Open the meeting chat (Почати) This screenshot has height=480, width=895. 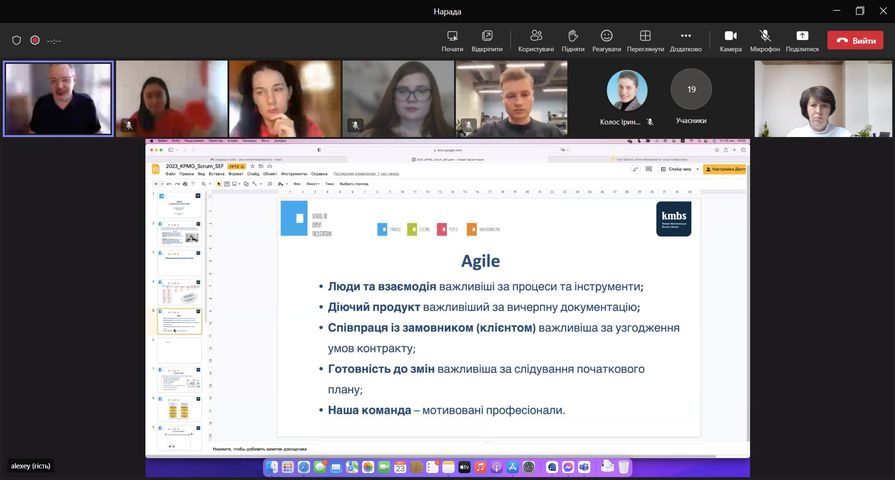452,40
